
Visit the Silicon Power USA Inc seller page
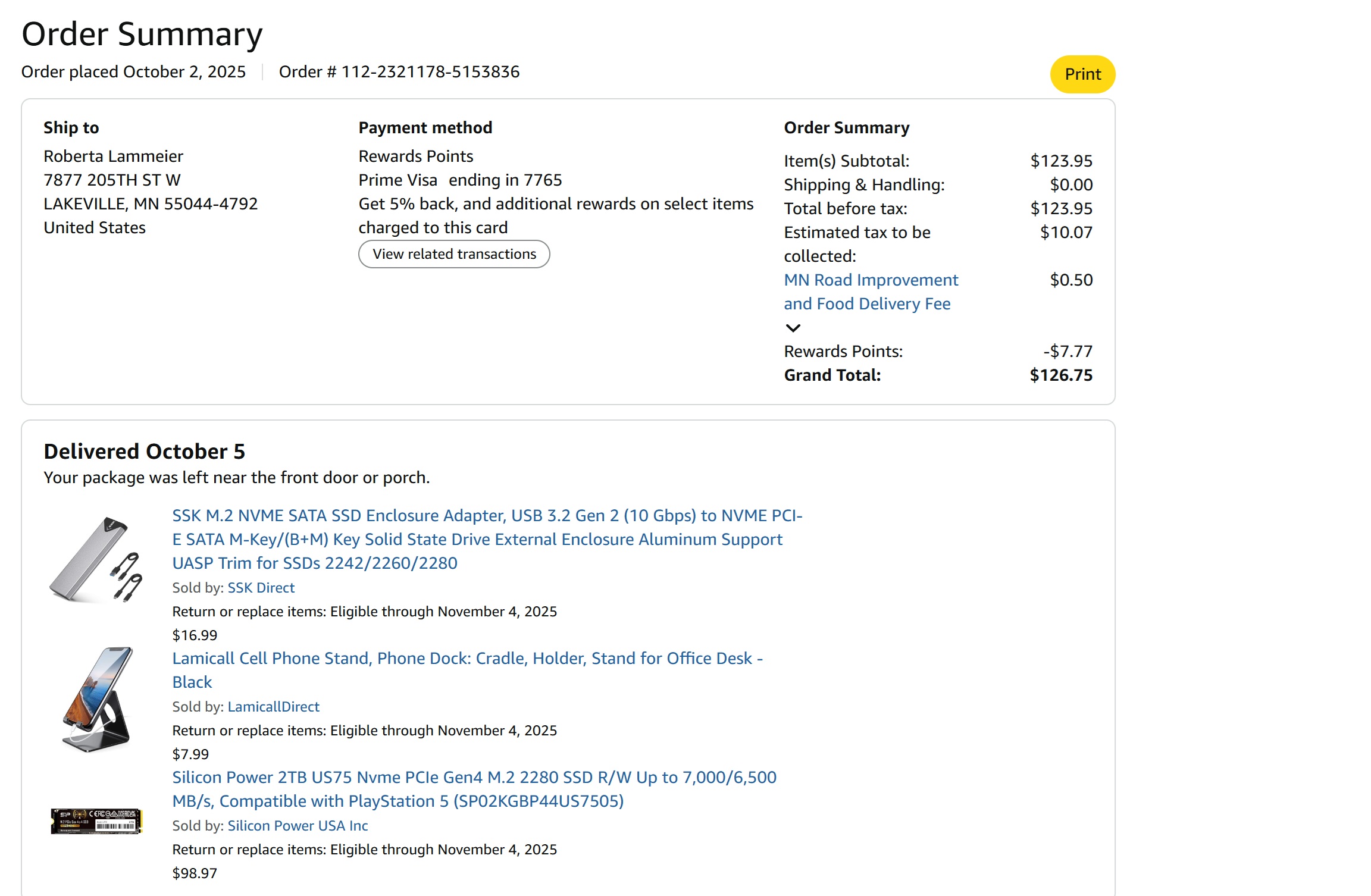coord(298,826)
